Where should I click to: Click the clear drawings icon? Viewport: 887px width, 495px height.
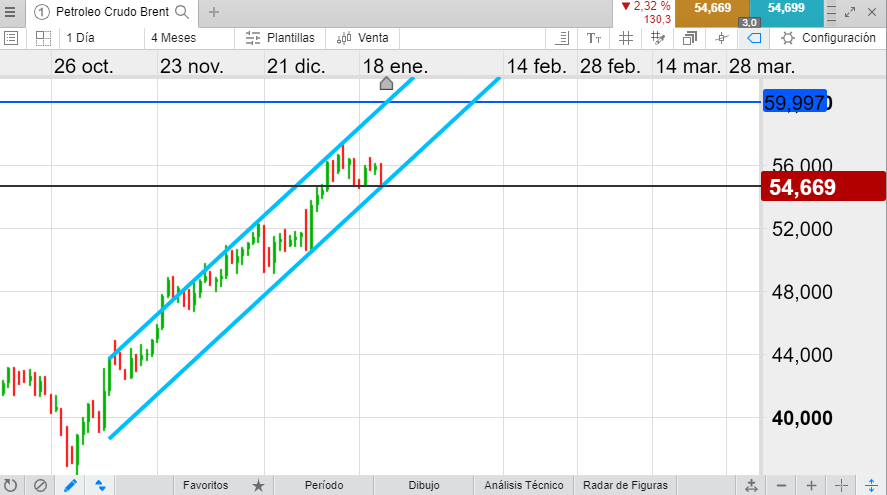[40, 485]
